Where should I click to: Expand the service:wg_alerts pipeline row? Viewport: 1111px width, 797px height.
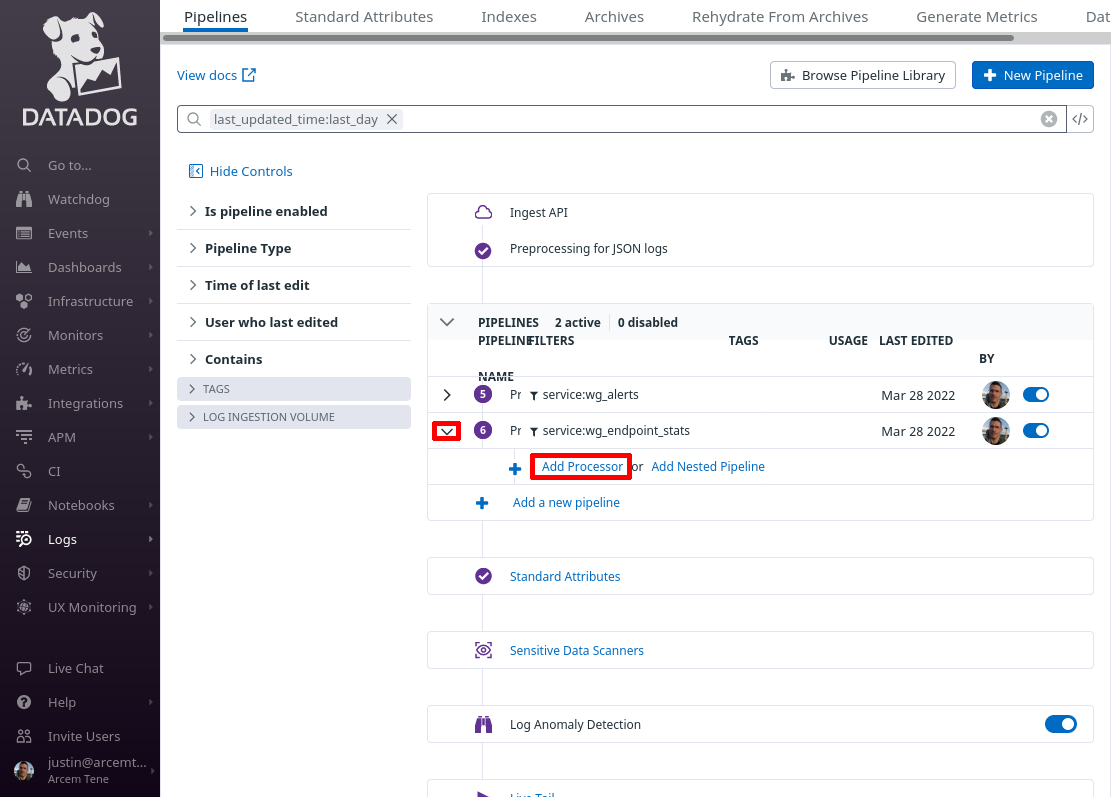point(446,395)
